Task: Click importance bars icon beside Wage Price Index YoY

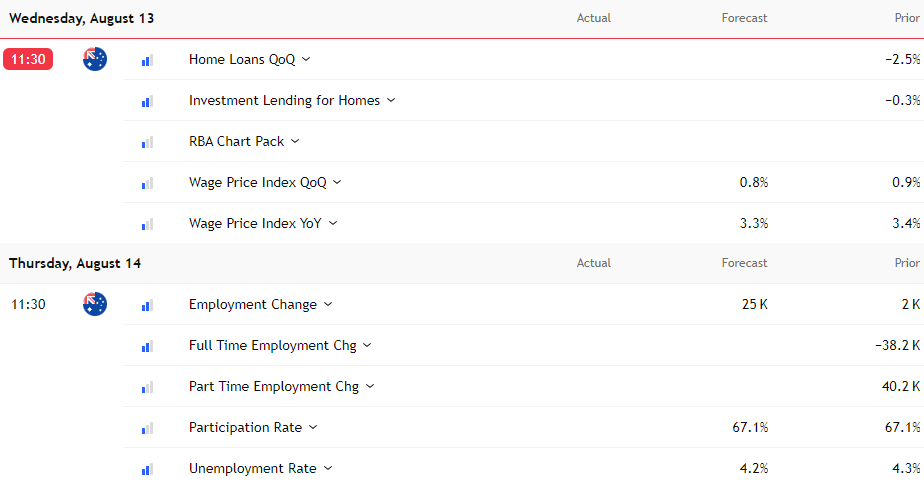Action: (x=147, y=224)
